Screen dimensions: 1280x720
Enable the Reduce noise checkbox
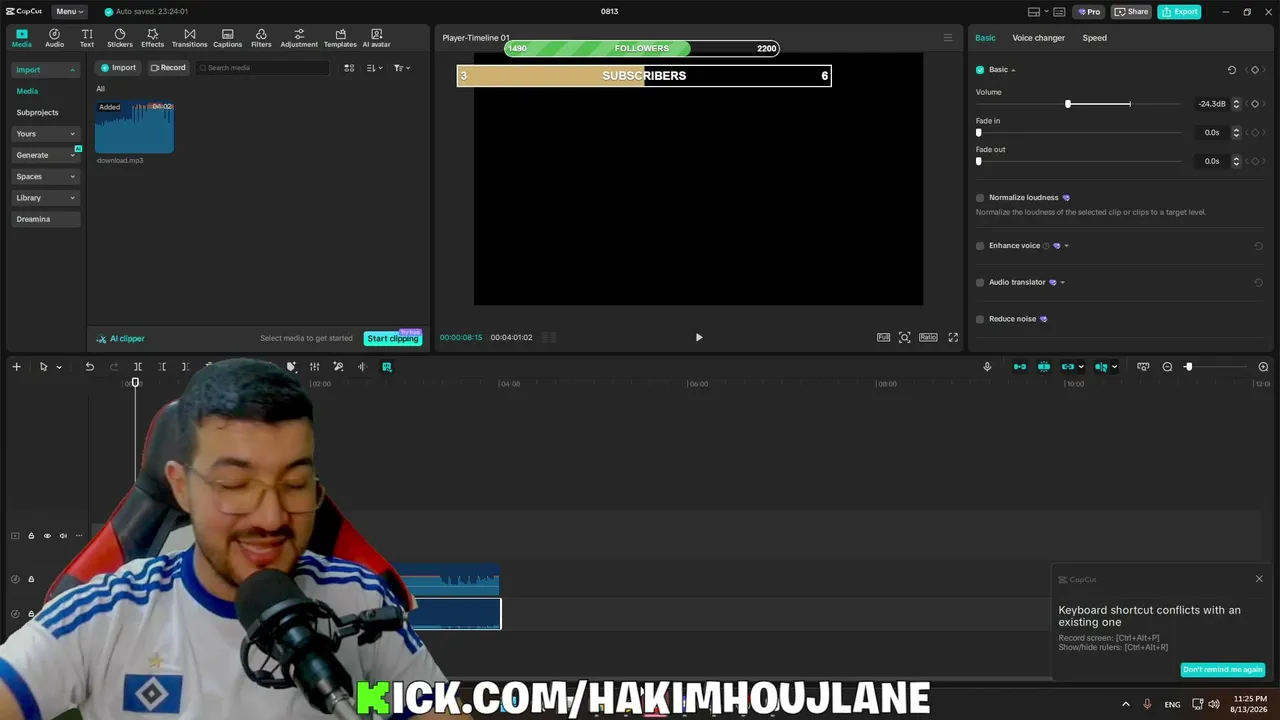pyautogui.click(x=980, y=319)
